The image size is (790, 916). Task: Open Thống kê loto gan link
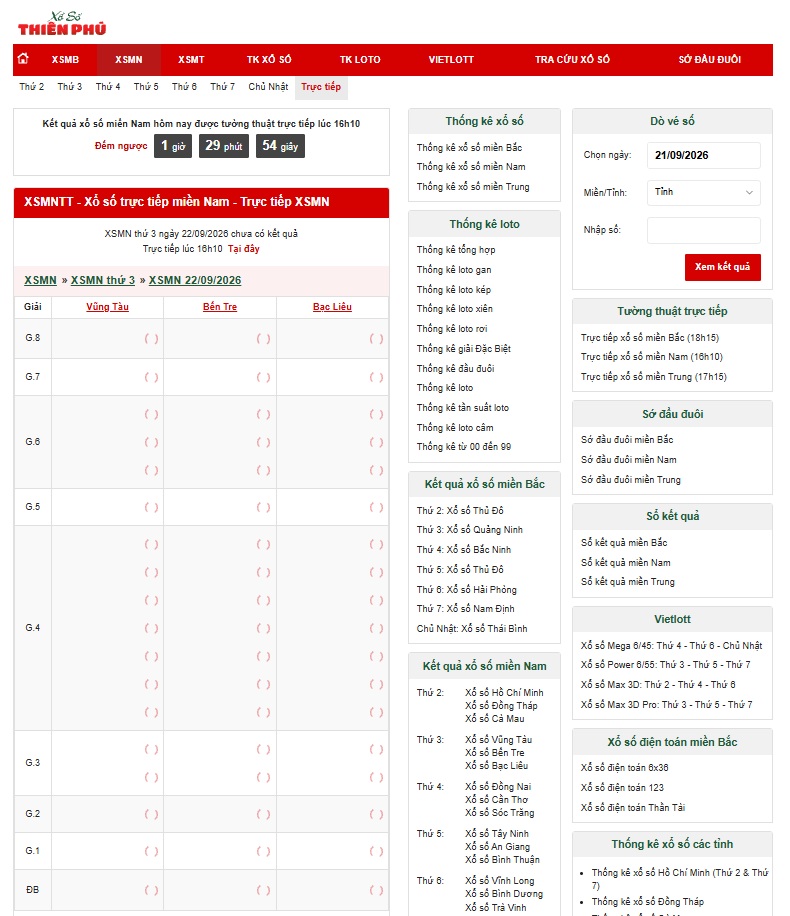pyautogui.click(x=454, y=270)
